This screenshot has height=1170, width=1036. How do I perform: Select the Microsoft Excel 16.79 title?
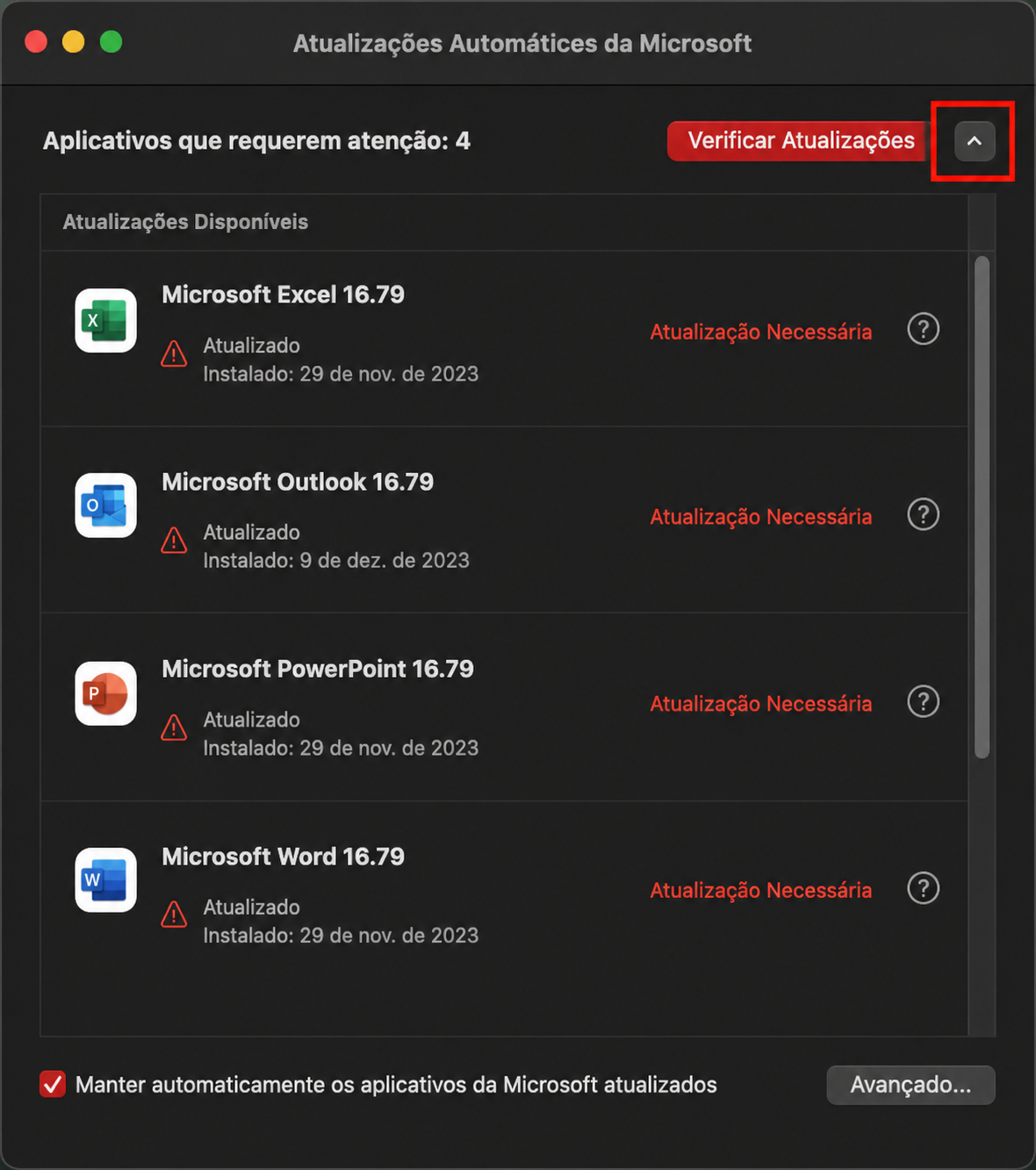283,294
